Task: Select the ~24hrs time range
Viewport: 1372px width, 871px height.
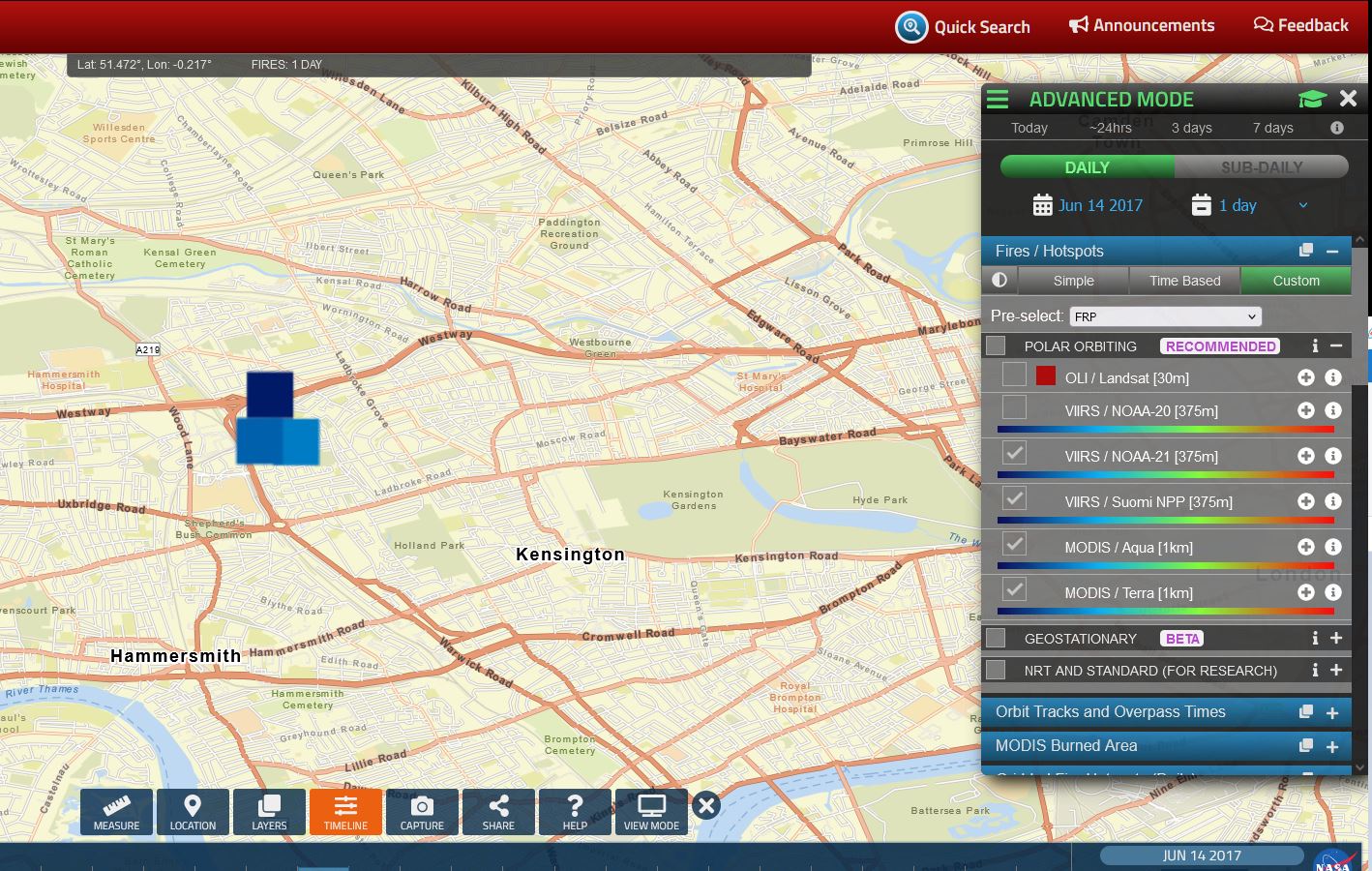Action: 1110,128
